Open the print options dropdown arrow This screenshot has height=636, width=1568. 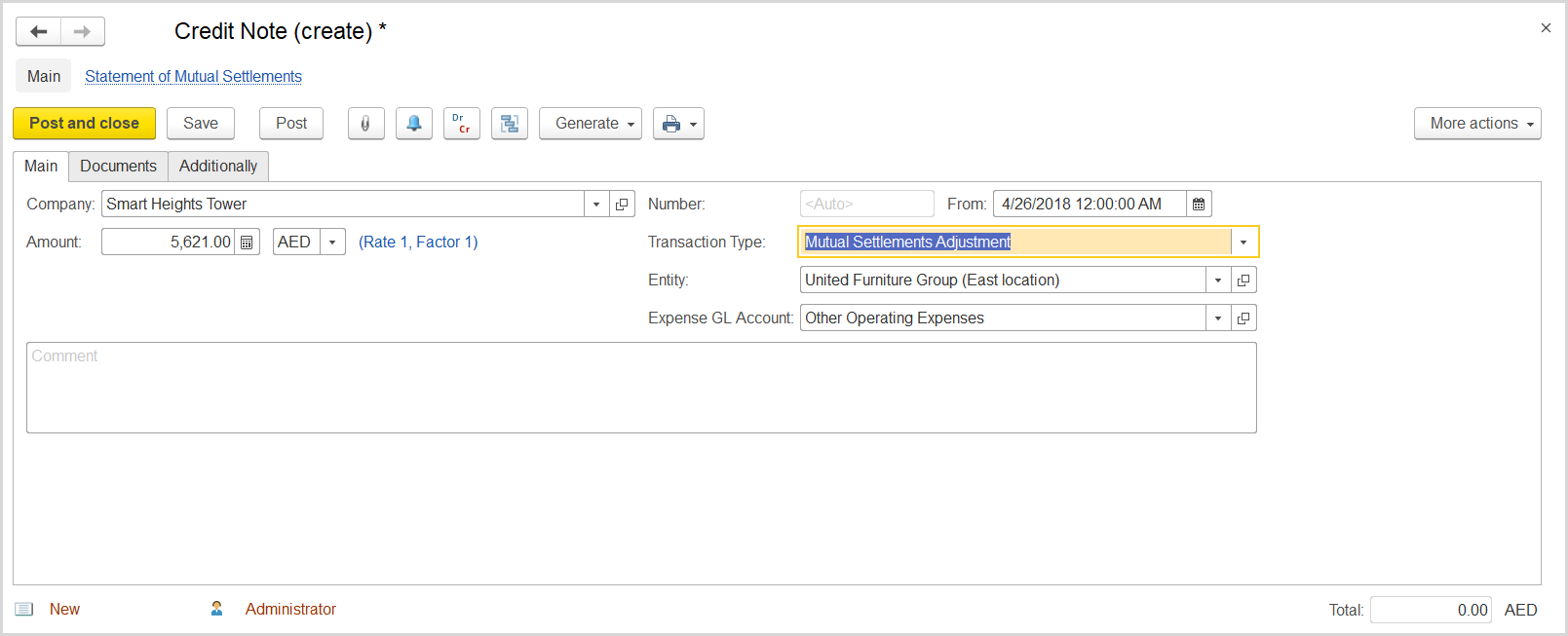point(693,124)
